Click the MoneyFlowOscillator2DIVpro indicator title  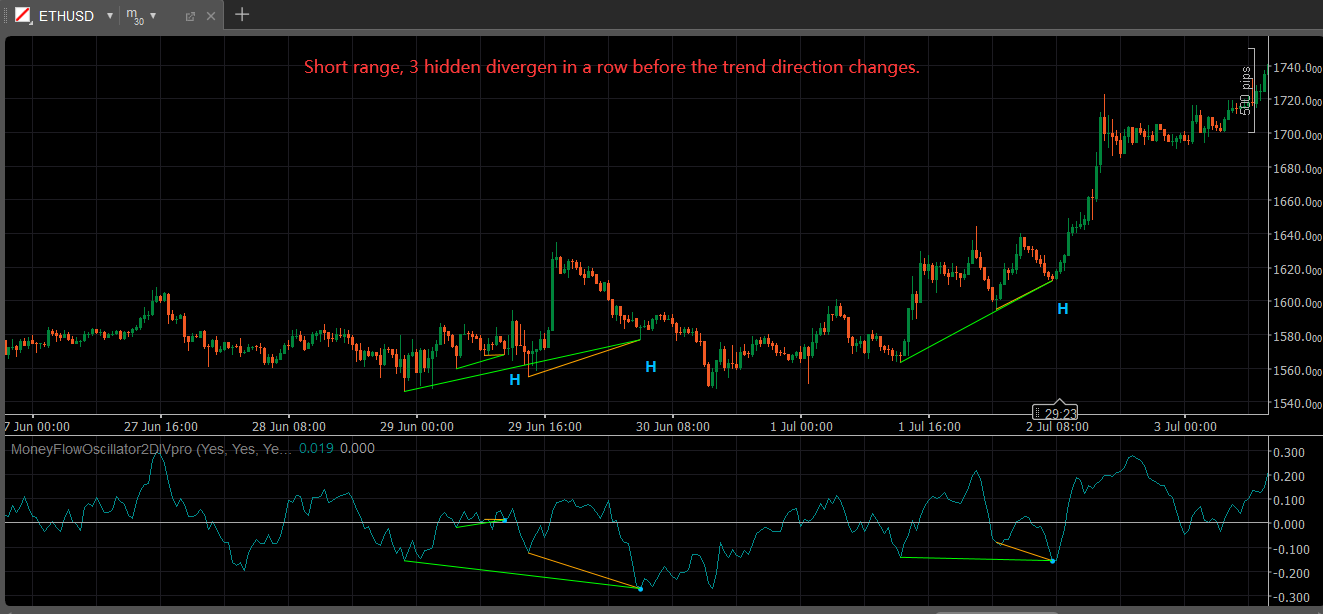[152, 449]
